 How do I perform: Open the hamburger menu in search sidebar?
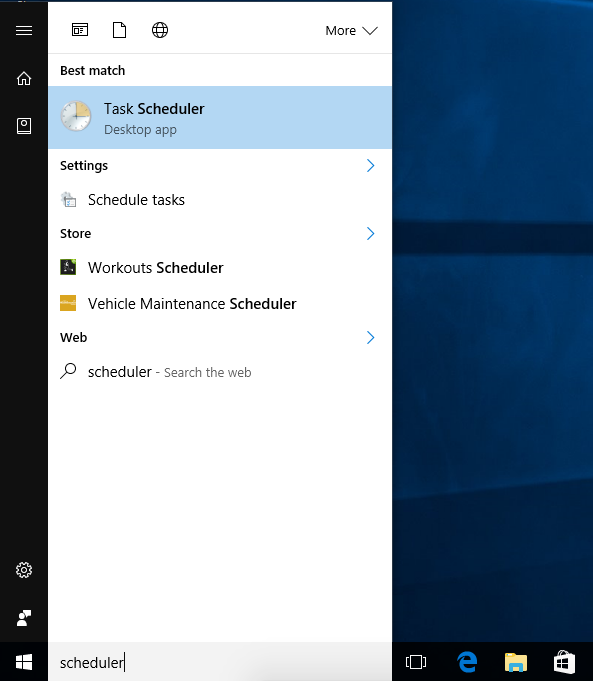[x=24, y=30]
